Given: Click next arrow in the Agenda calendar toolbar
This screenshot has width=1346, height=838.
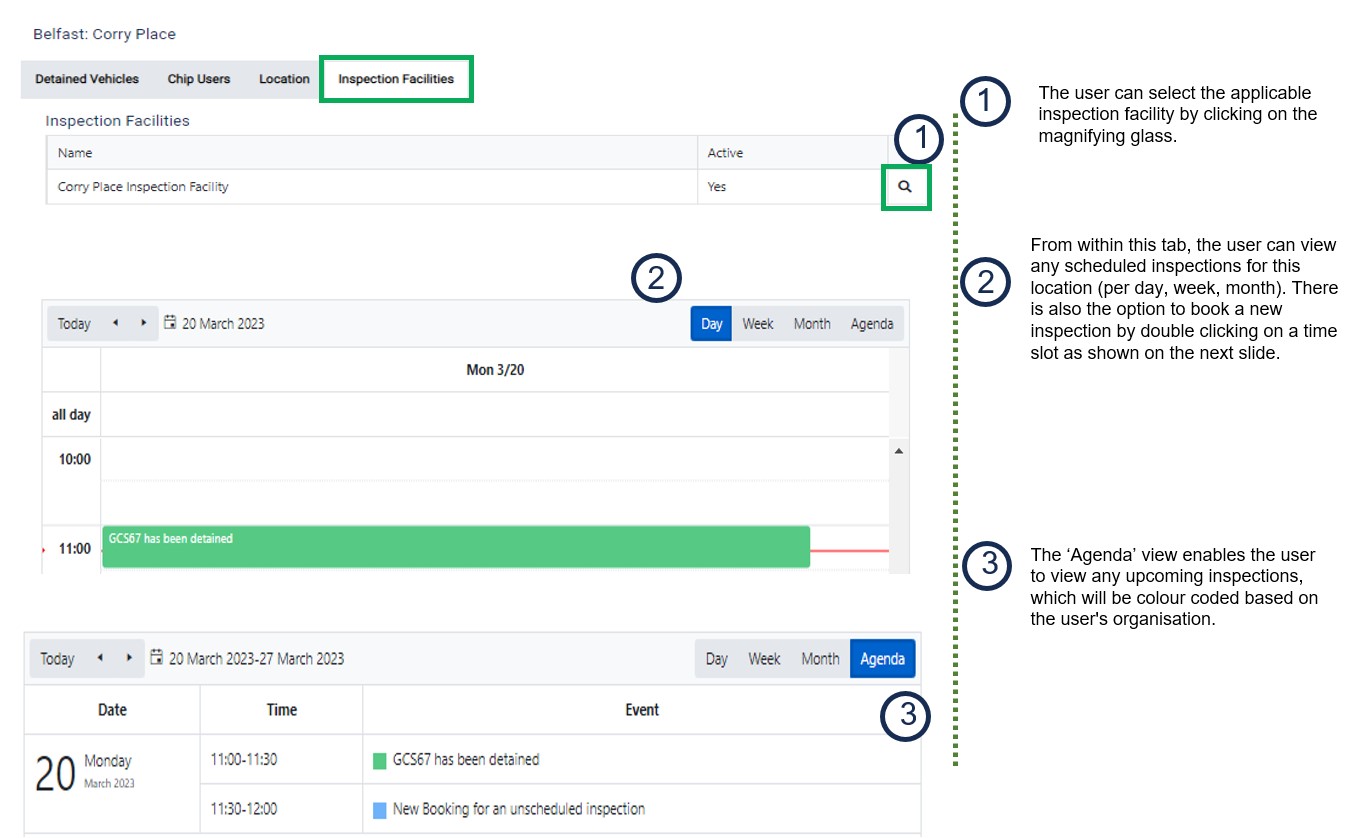Looking at the screenshot, I should pyautogui.click(x=129, y=658).
